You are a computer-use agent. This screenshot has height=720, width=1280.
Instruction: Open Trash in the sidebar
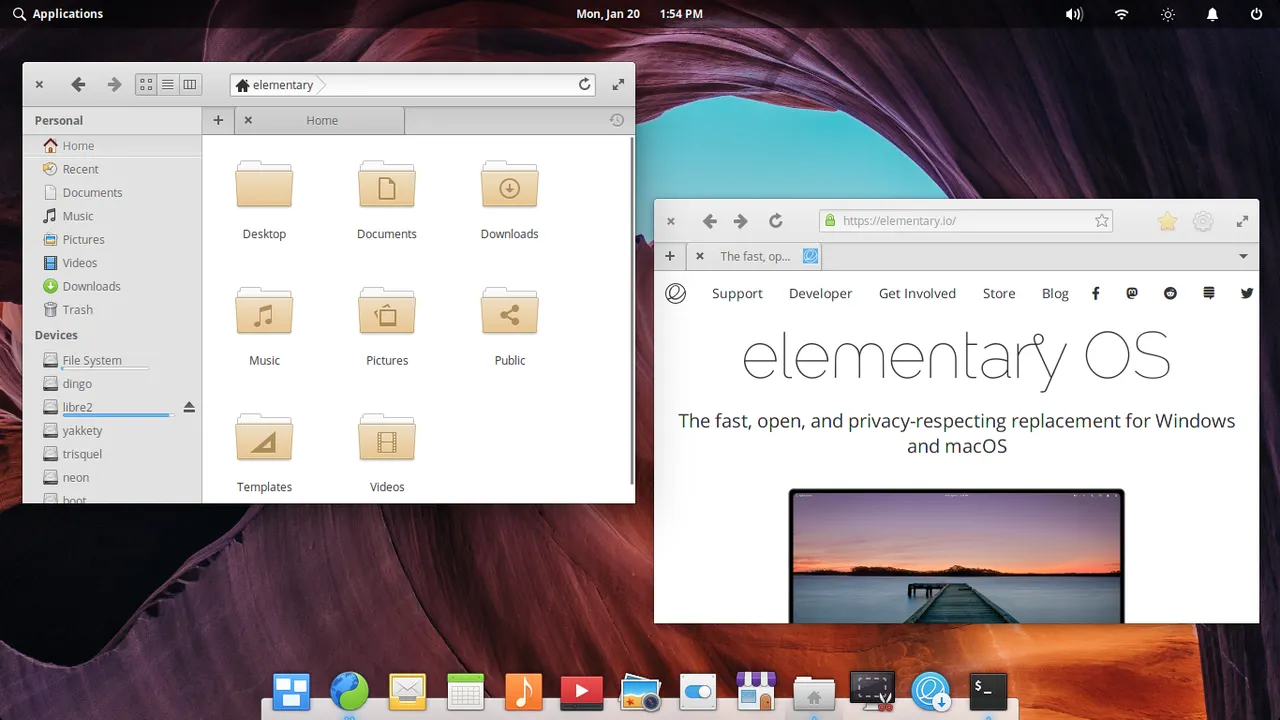(x=112, y=310)
